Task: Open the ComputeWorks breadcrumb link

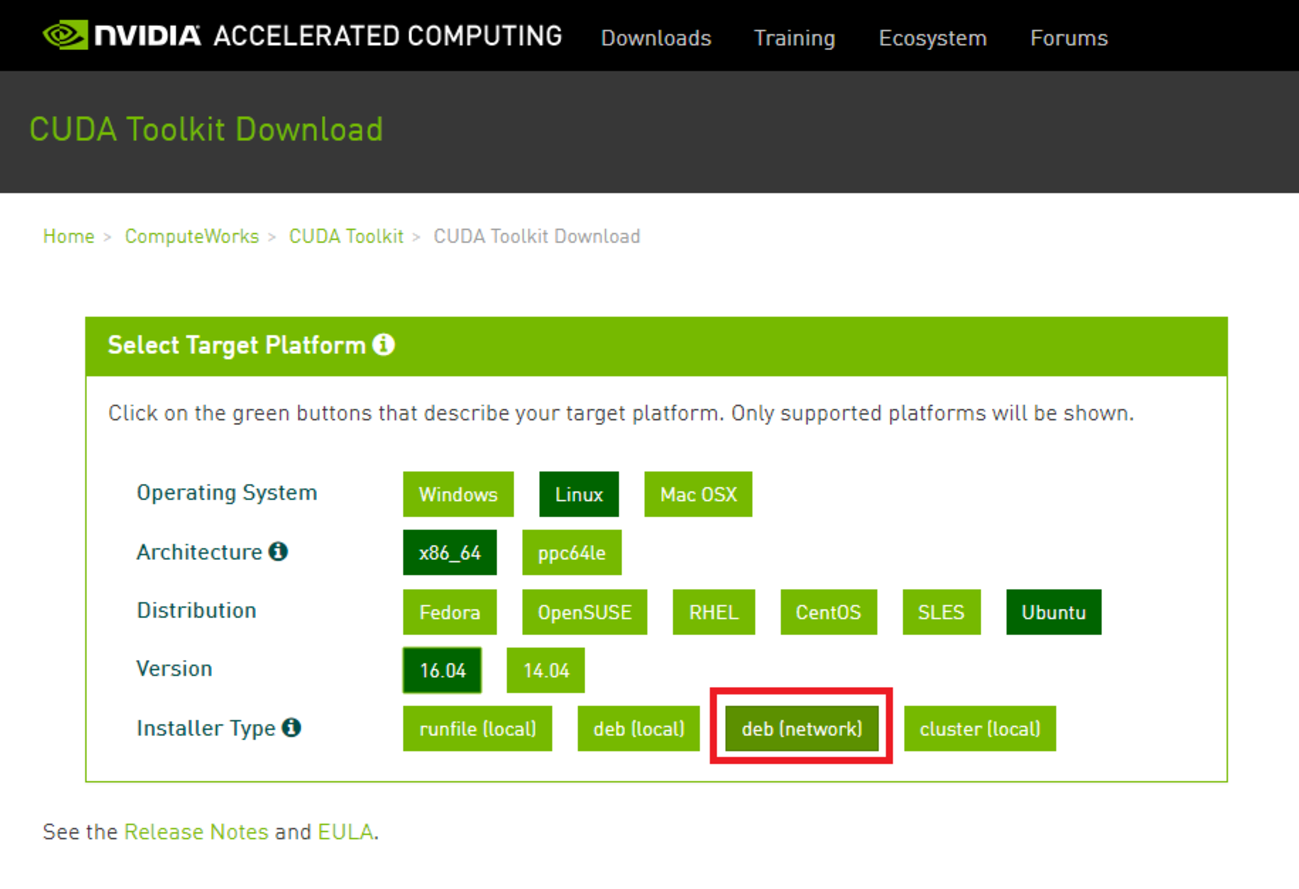Action: click(191, 236)
